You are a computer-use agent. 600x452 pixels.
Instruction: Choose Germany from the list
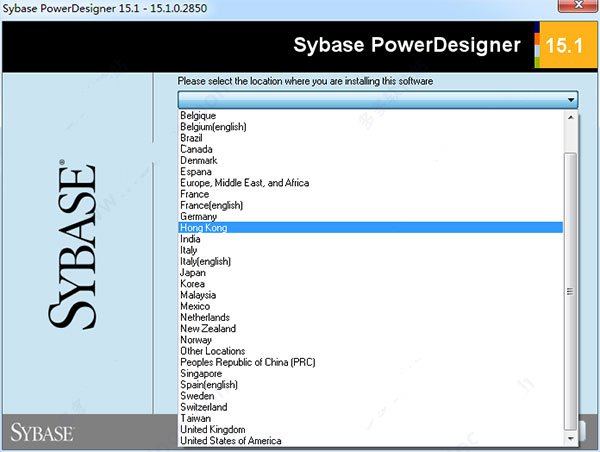pos(370,217)
